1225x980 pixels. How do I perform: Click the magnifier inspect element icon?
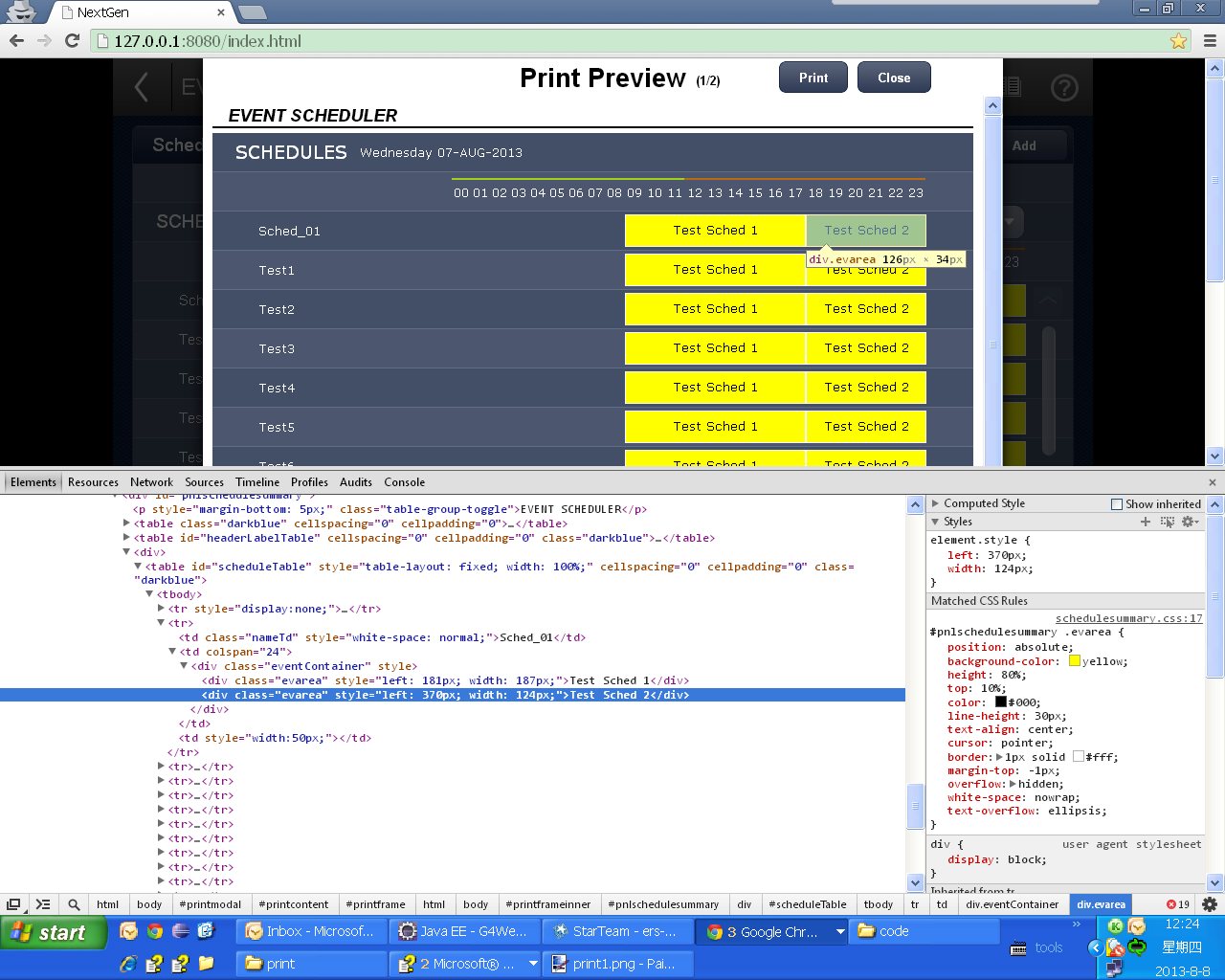(74, 904)
